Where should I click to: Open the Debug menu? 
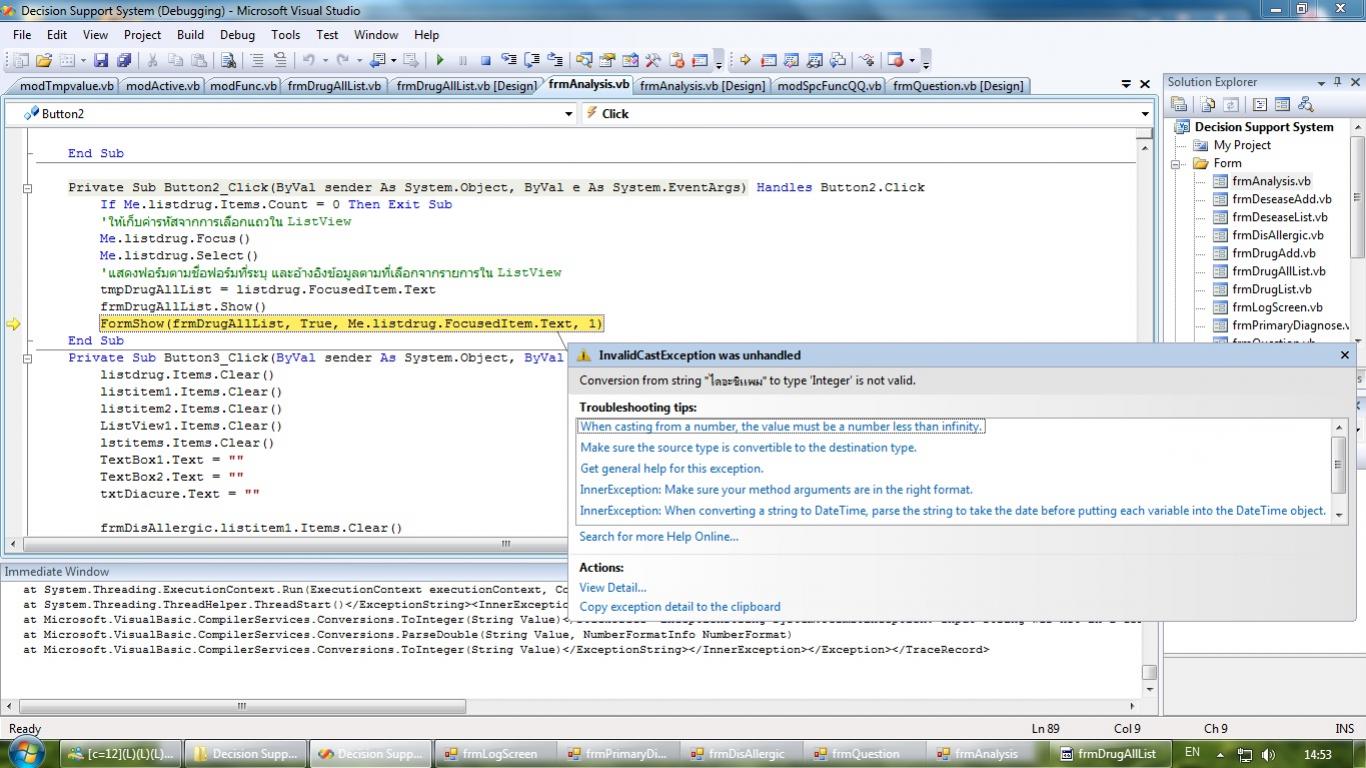[x=237, y=34]
